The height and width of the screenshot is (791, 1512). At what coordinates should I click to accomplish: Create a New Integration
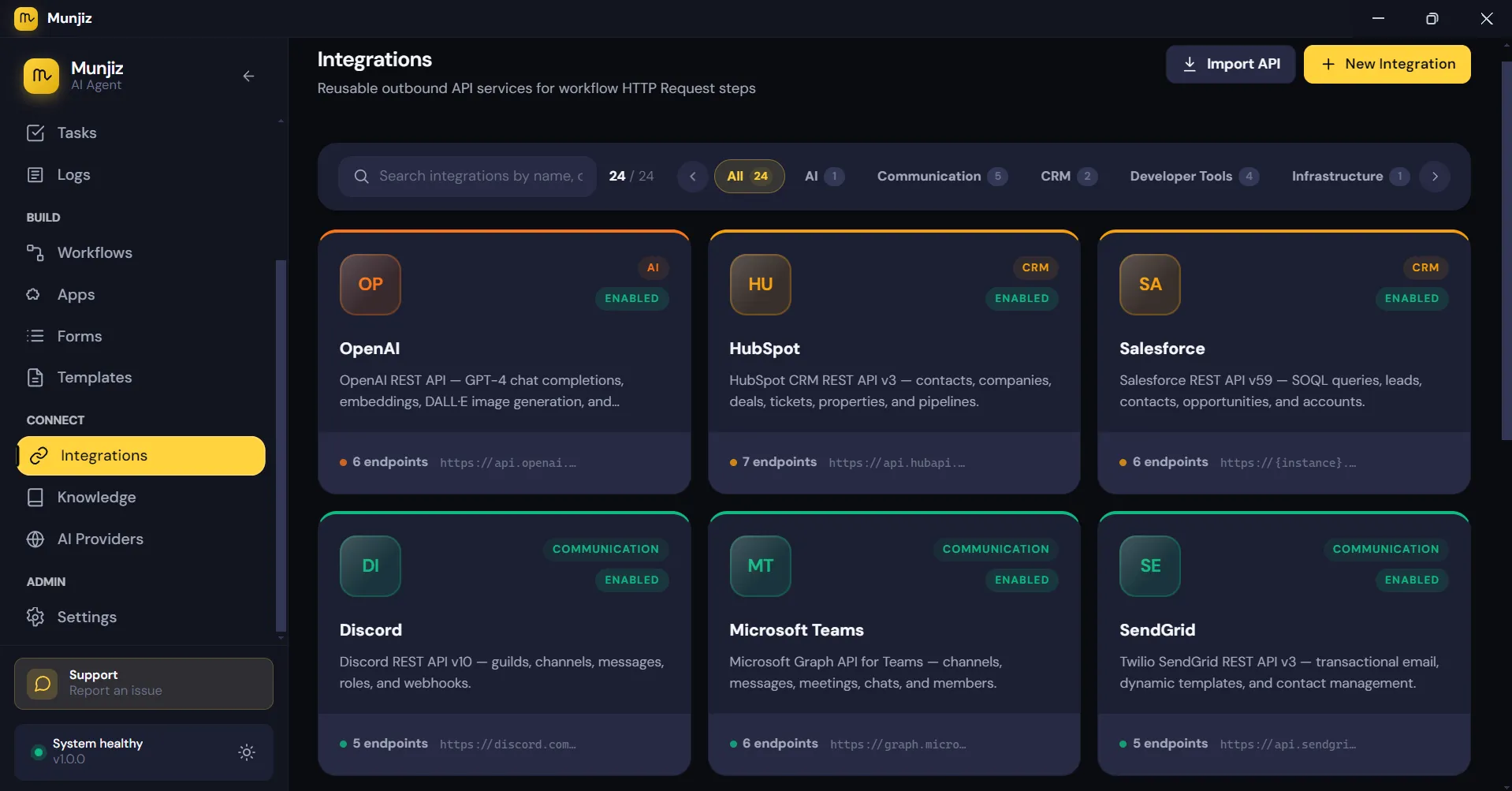click(x=1387, y=64)
